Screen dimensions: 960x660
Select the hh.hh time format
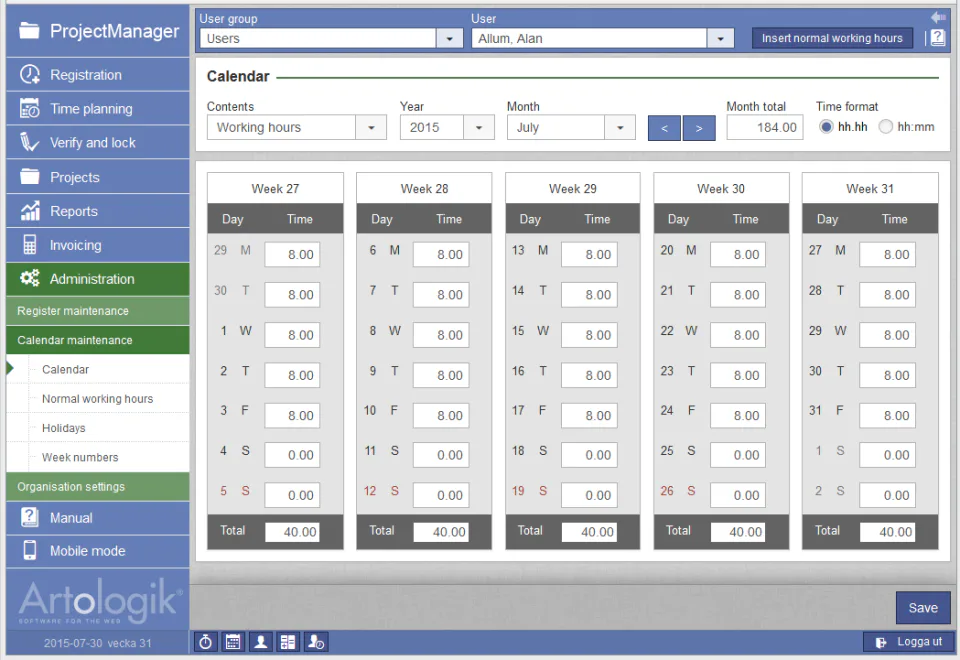[827, 127]
